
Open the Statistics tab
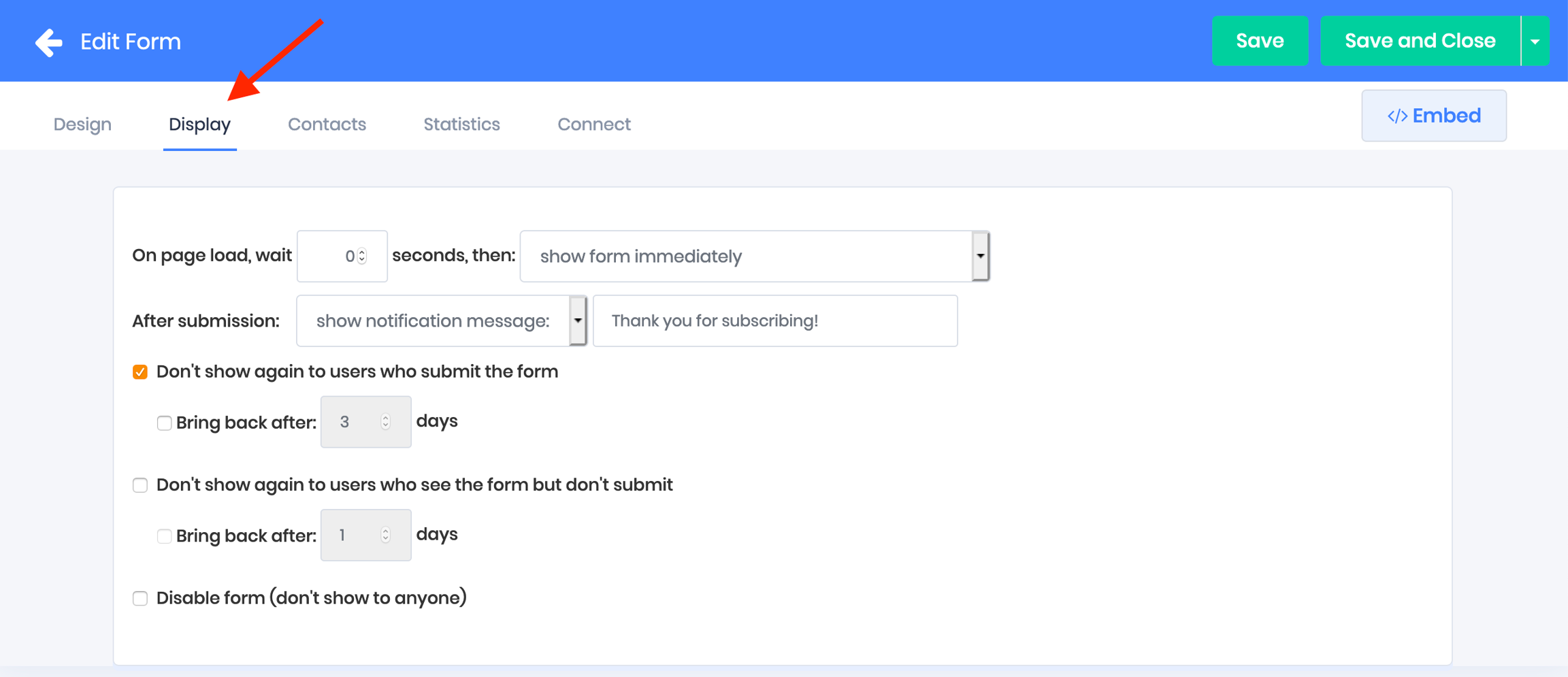click(461, 125)
